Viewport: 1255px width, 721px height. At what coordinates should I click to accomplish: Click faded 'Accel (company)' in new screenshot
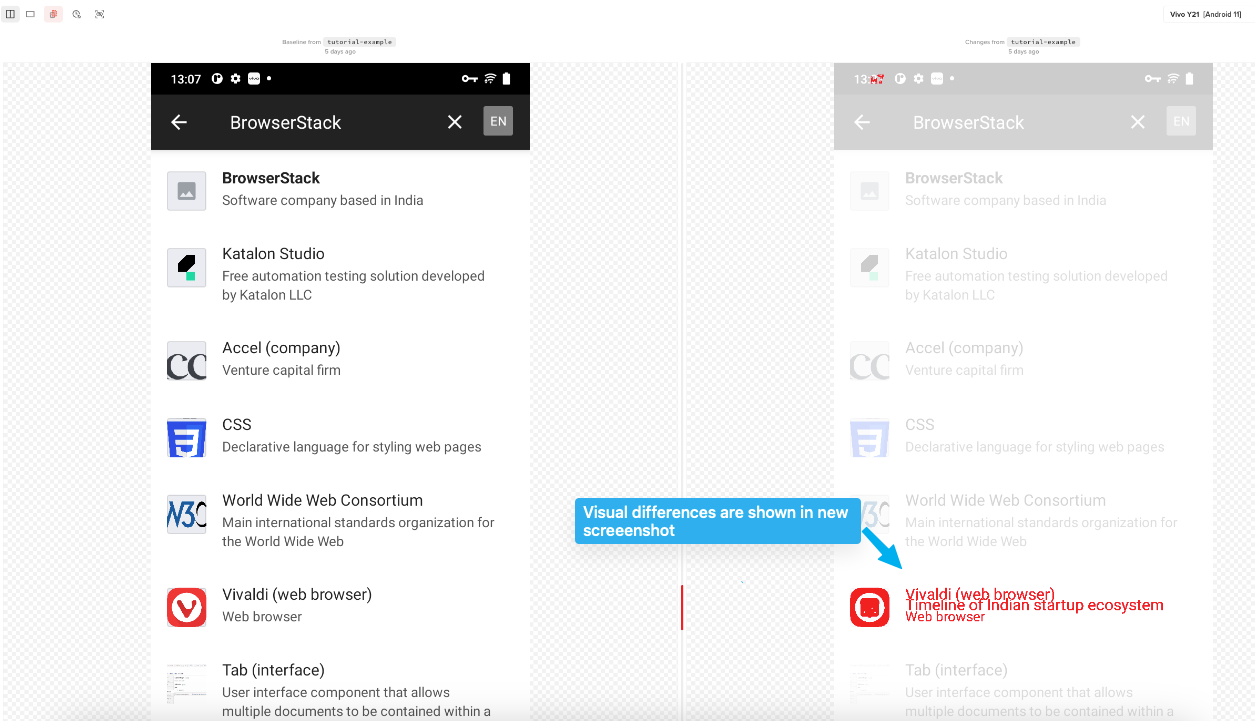(x=964, y=348)
